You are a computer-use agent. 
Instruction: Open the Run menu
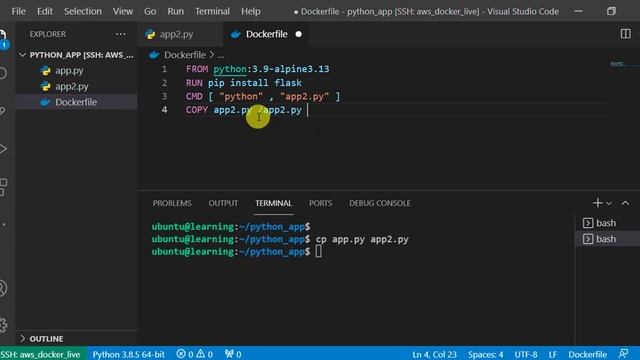(176, 11)
